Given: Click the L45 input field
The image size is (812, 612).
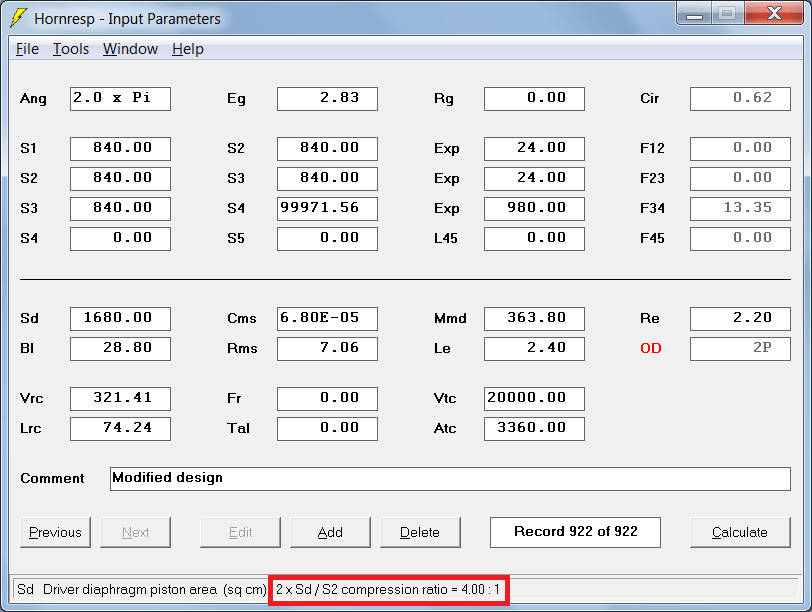Looking at the screenshot, I should pos(534,239).
